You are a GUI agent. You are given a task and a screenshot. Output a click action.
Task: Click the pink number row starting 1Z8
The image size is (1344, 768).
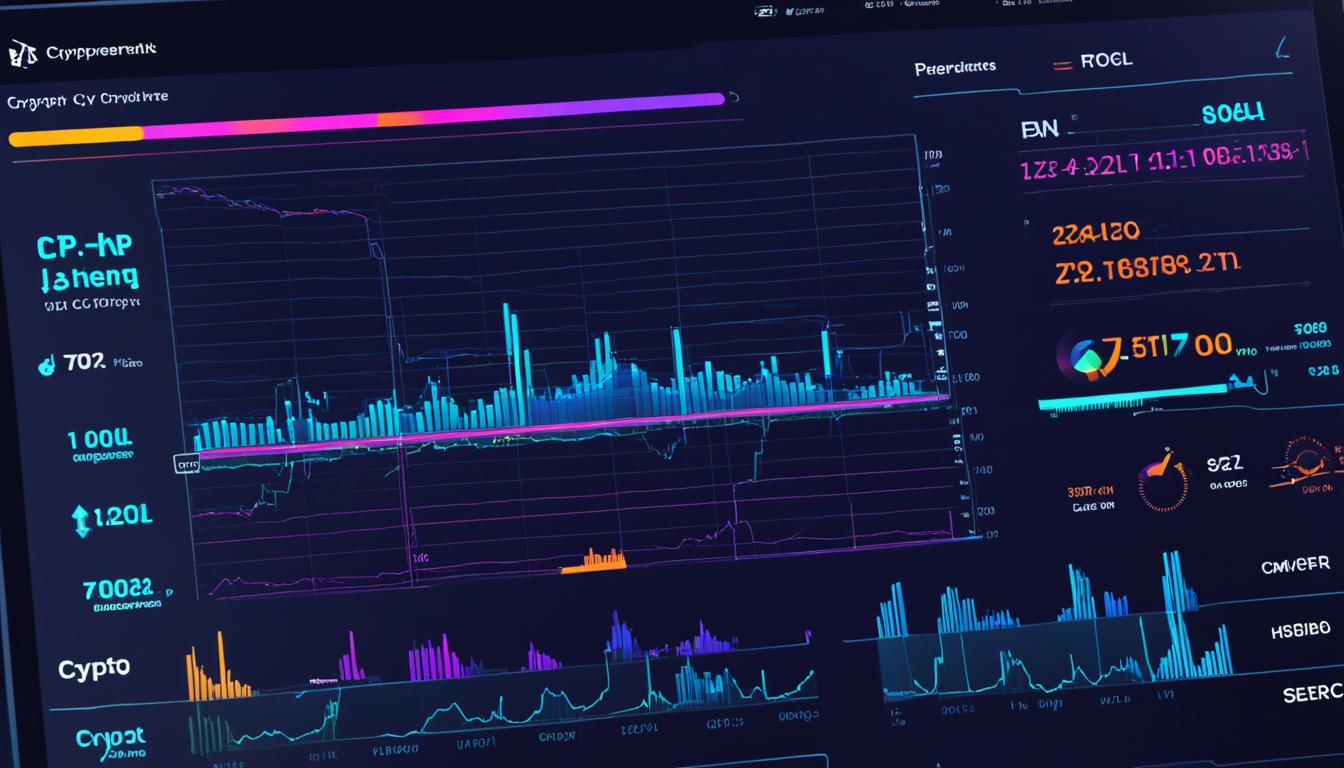(x=1163, y=163)
